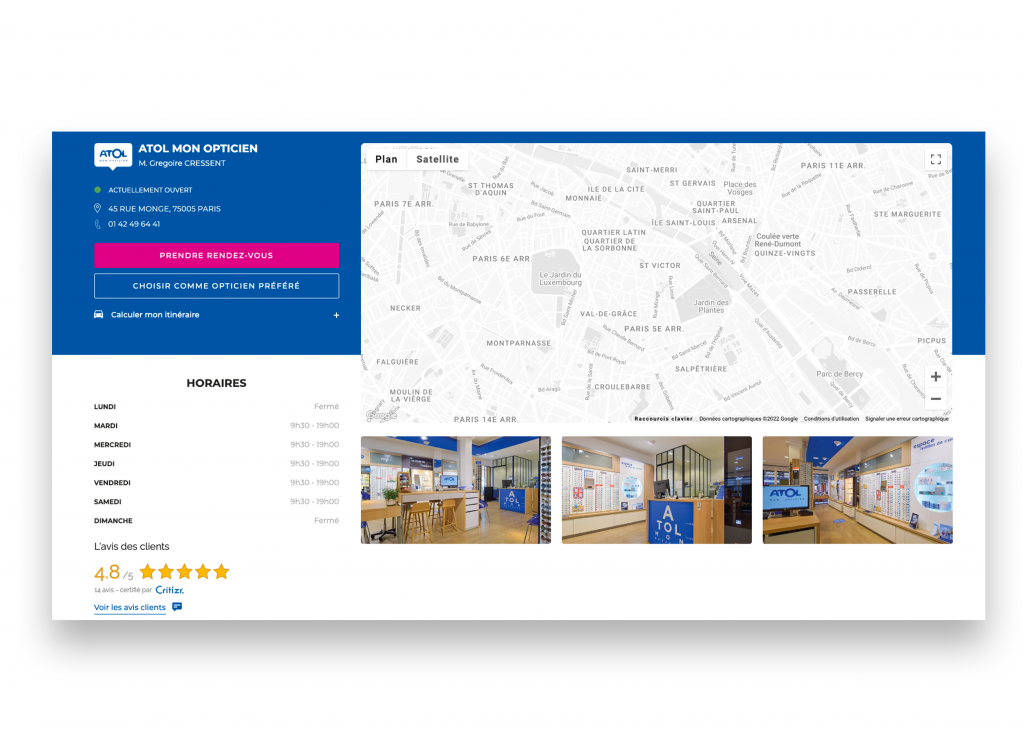1024x734 pixels.
Task: Click Choisir comme opticien préféré button
Action: tap(216, 286)
